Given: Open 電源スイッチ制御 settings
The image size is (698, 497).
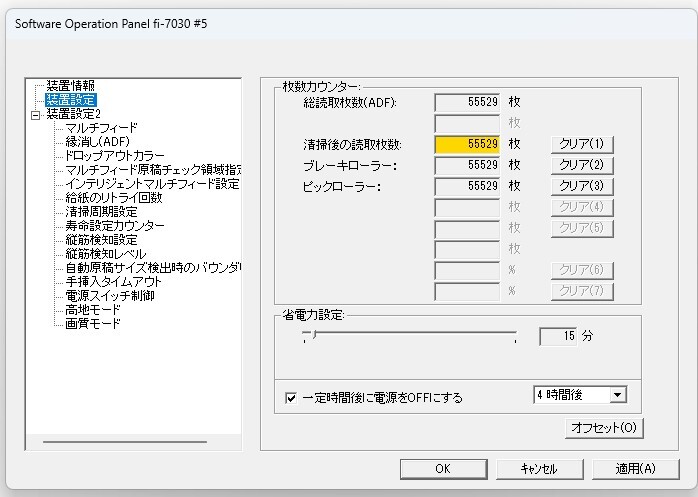Looking at the screenshot, I should [x=108, y=296].
